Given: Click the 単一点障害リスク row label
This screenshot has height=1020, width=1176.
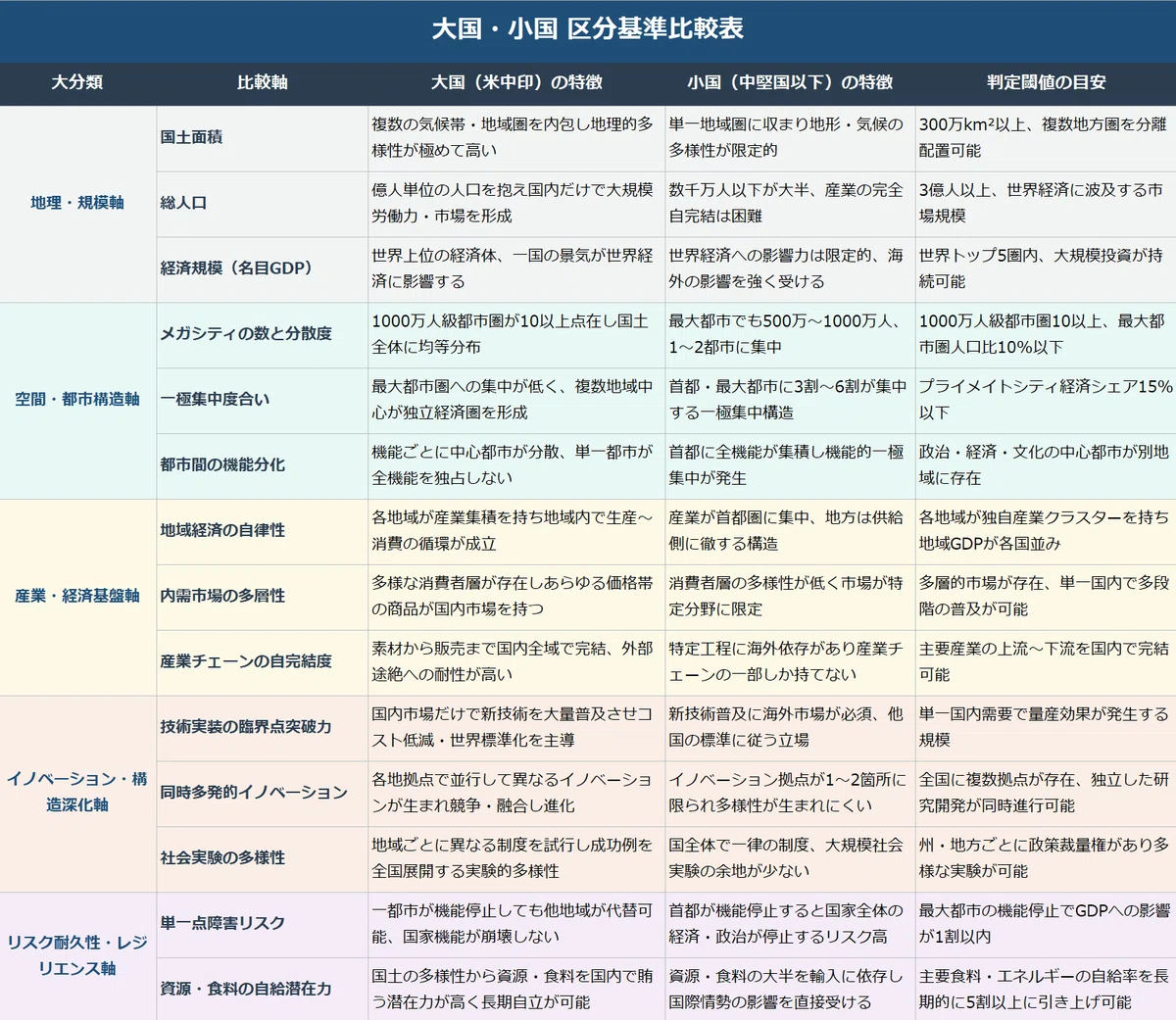Looking at the screenshot, I should [222, 923].
